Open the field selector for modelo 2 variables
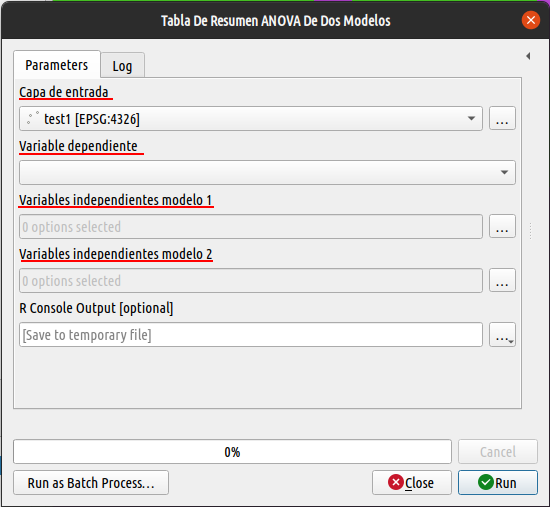Screen dimensions: 550x507 (502, 281)
